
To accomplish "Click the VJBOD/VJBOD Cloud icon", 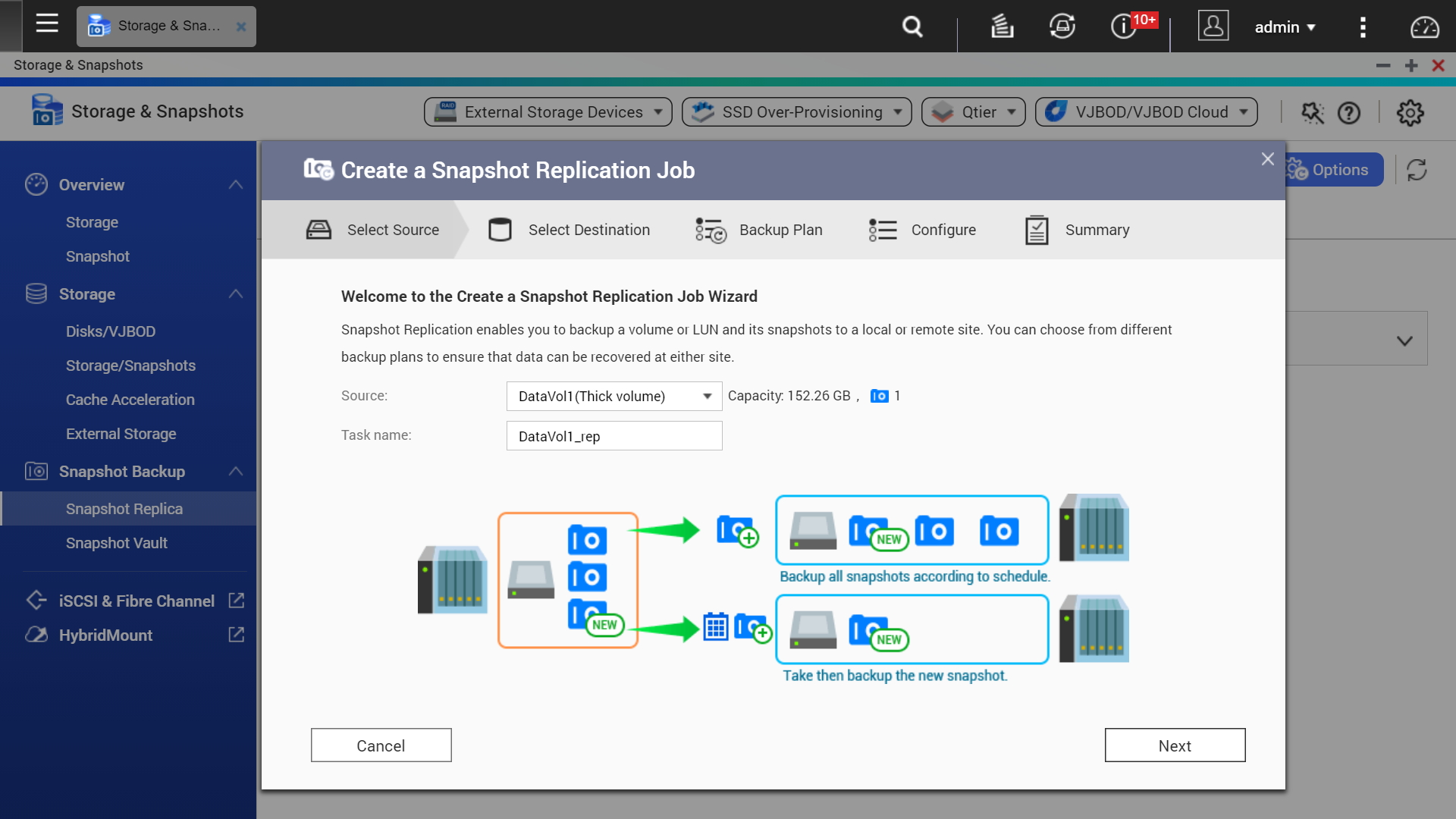I will pyautogui.click(x=1056, y=112).
